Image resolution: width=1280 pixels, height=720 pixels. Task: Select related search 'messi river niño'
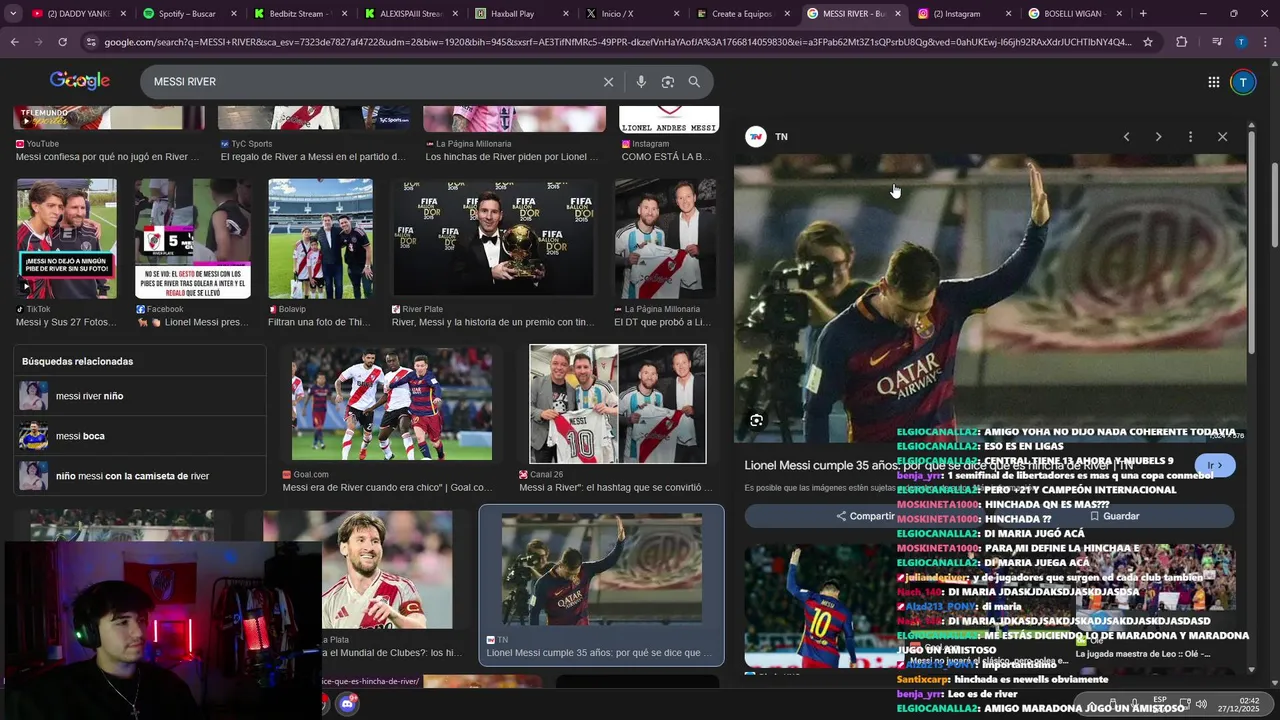(140, 396)
